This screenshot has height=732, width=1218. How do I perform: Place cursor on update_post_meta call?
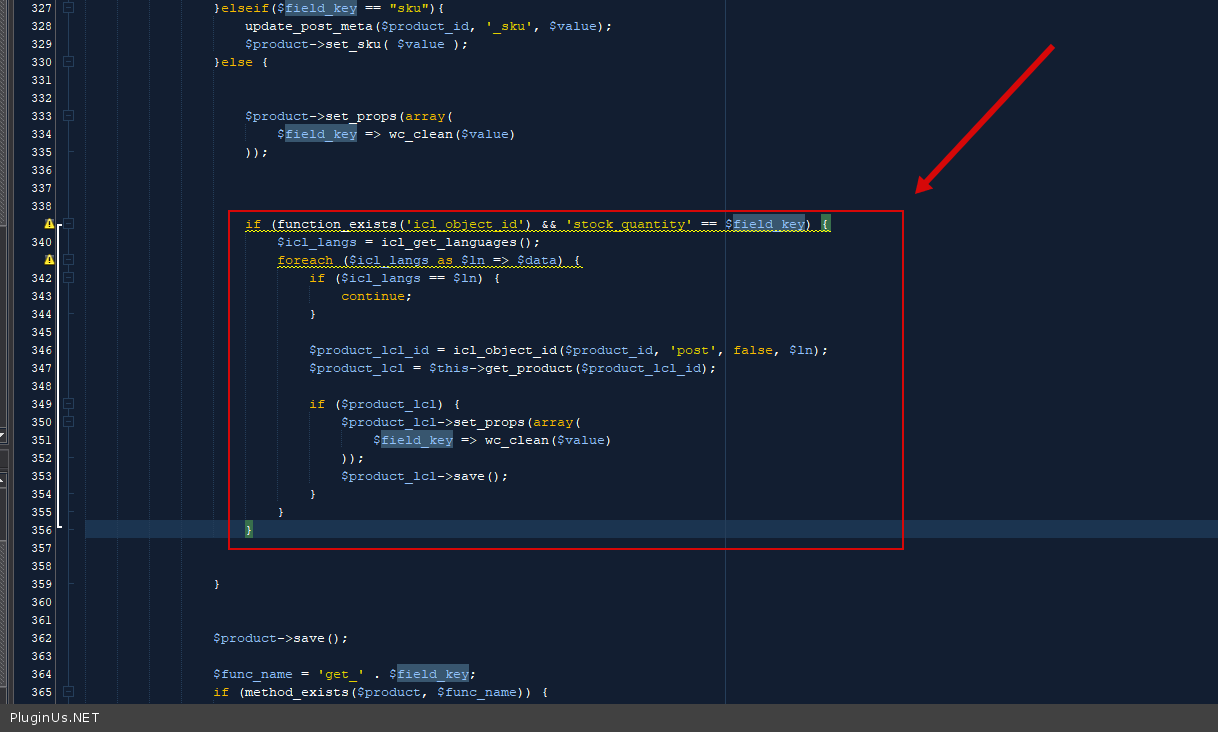(428, 26)
